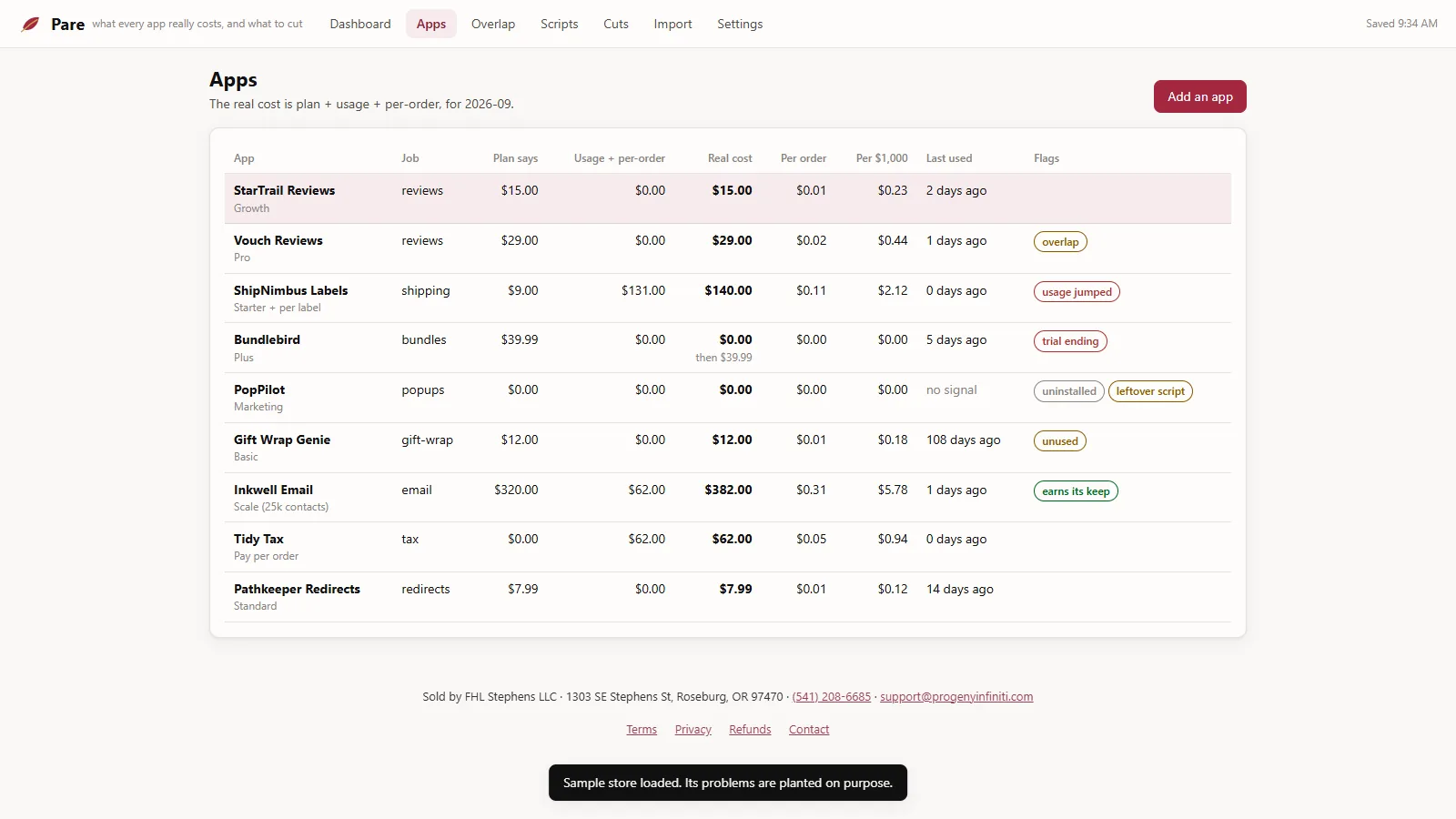
Task: Click the 108 days ago last used value
Action: (x=963, y=440)
